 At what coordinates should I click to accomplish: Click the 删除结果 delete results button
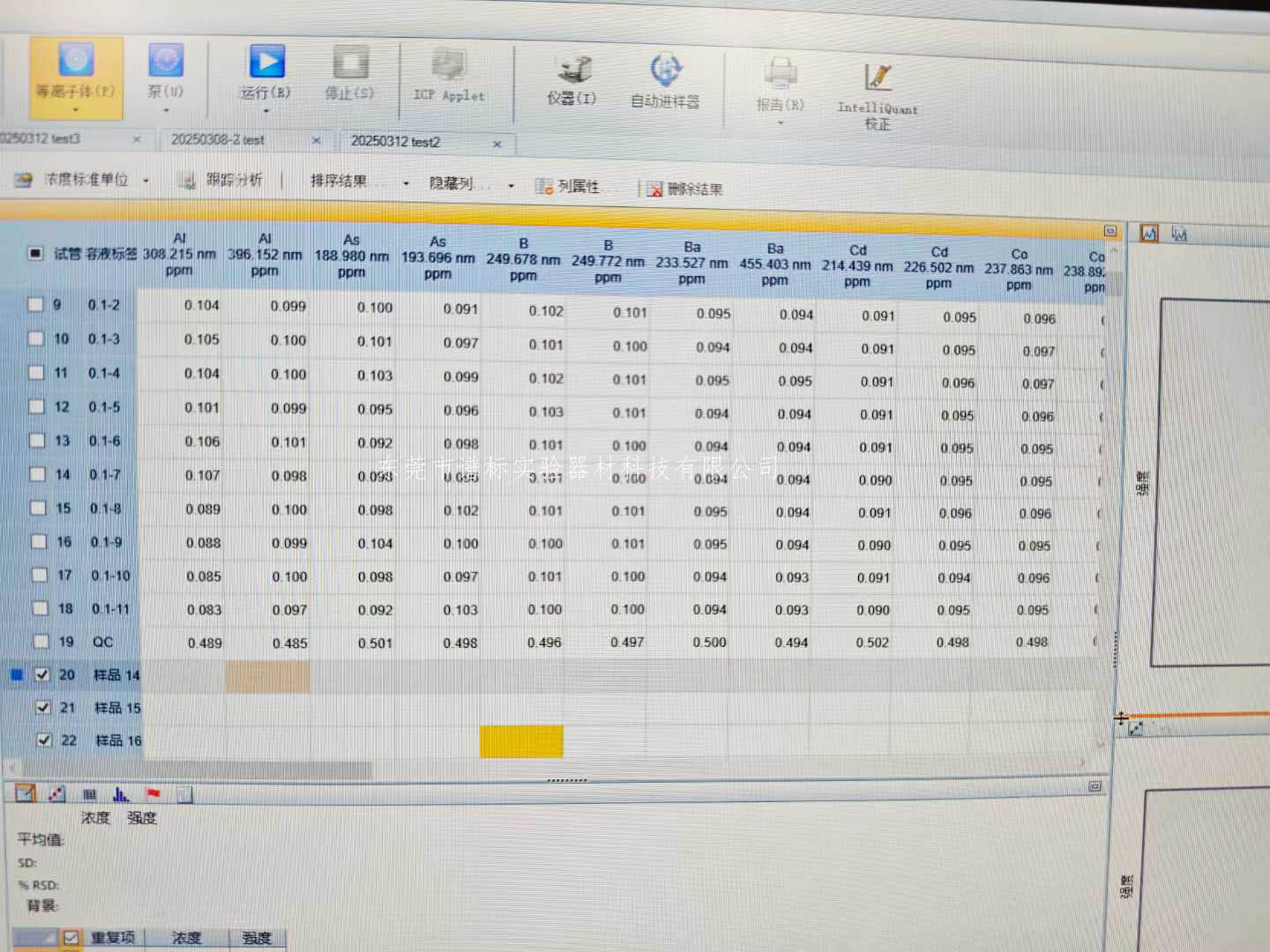685,189
